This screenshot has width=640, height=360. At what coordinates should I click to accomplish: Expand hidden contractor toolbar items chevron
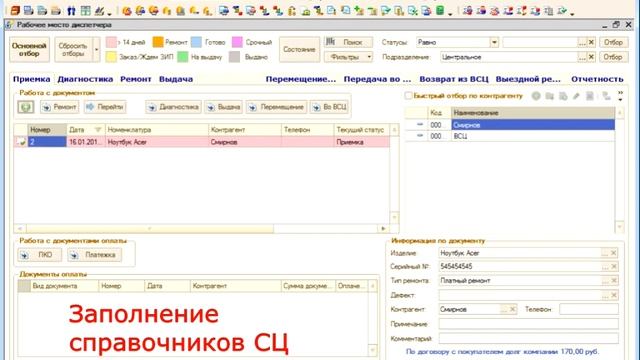(620, 96)
